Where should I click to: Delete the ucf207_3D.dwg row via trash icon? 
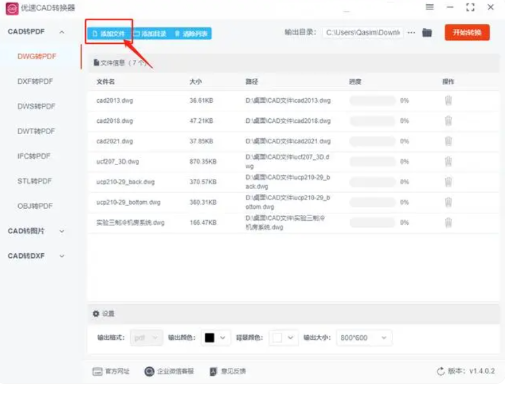pos(448,162)
